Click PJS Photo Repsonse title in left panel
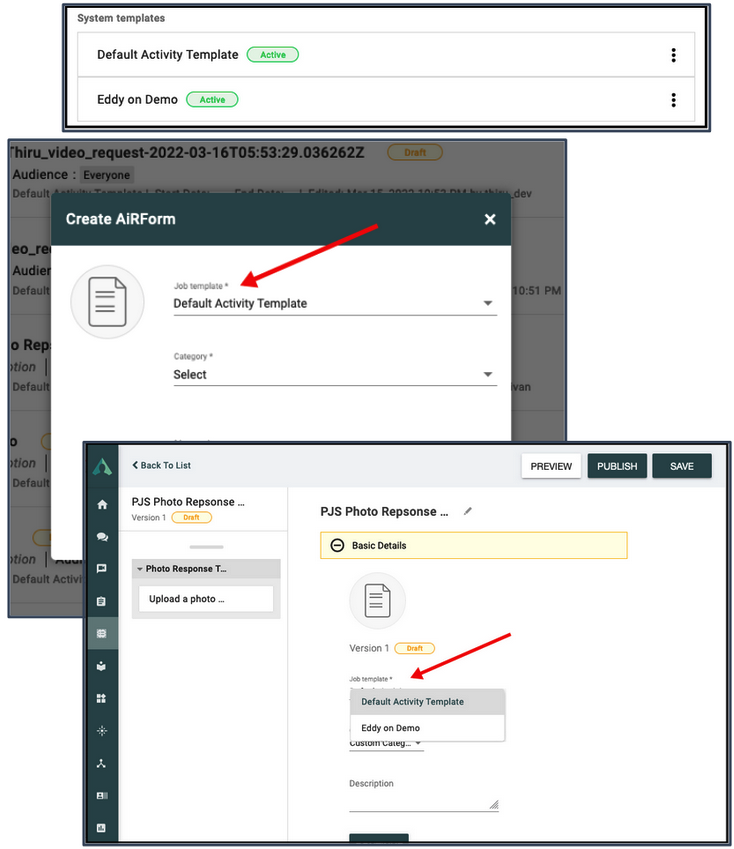Screen dimensions: 734x849 pos(188,502)
